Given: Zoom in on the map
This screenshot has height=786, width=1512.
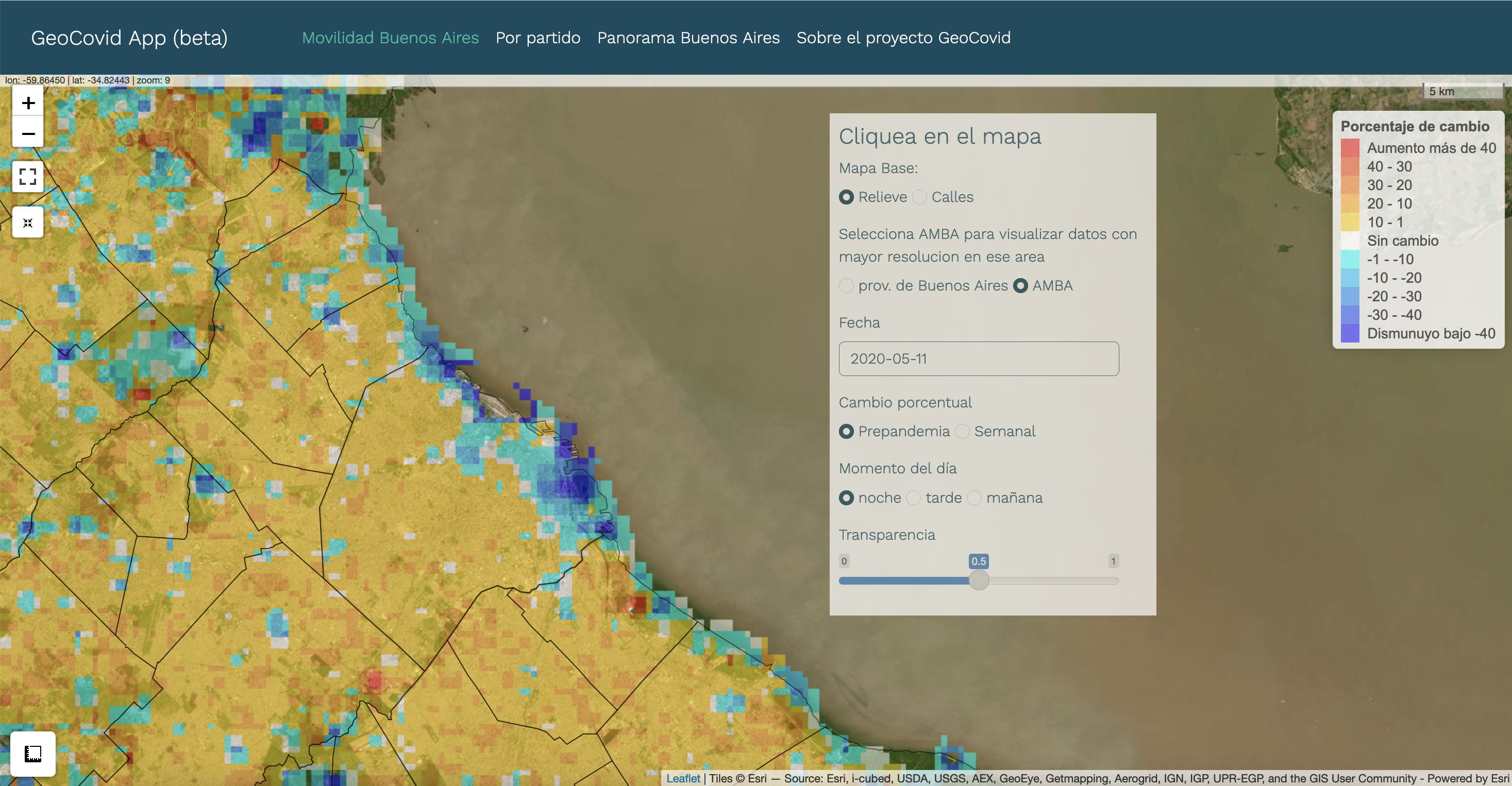Looking at the screenshot, I should 28,103.
